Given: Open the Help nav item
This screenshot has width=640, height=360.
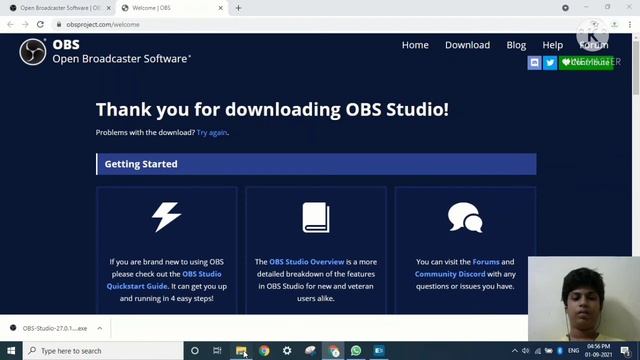Looking at the screenshot, I should [x=553, y=45].
